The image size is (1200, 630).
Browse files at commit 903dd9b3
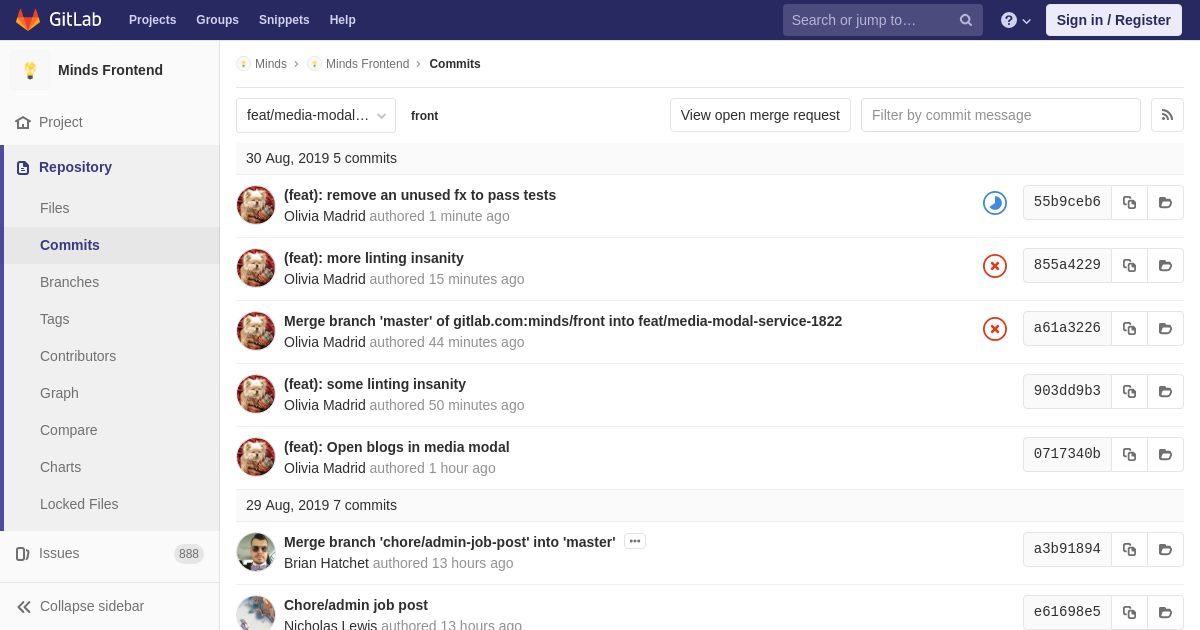1165,391
